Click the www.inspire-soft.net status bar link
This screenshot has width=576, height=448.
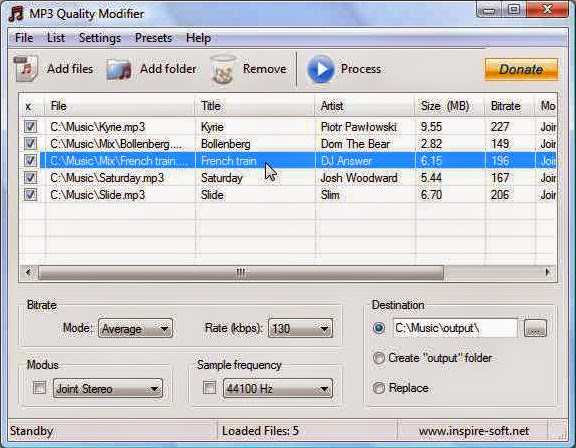[x=474, y=431]
